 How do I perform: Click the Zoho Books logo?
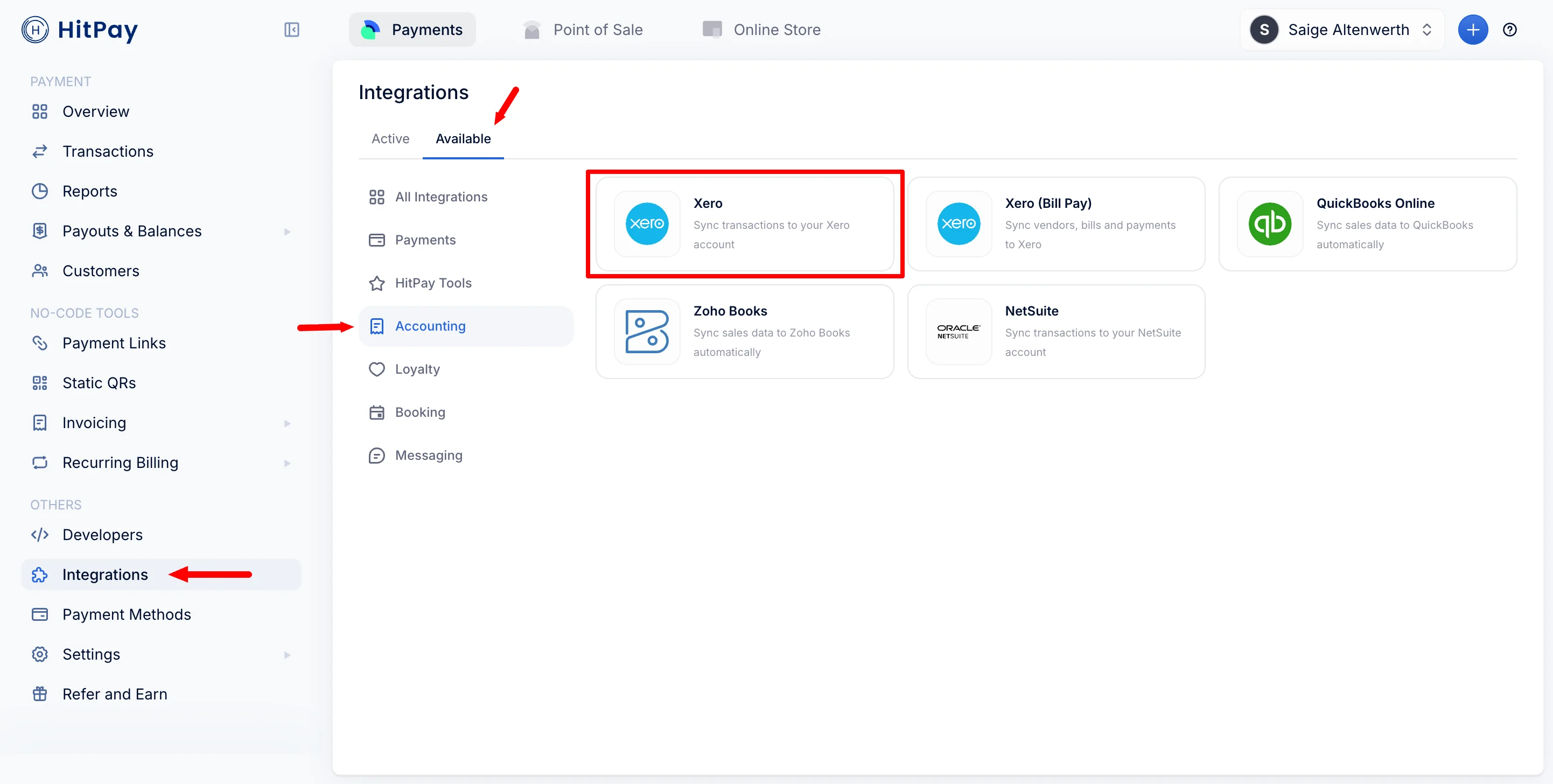pyautogui.click(x=646, y=332)
